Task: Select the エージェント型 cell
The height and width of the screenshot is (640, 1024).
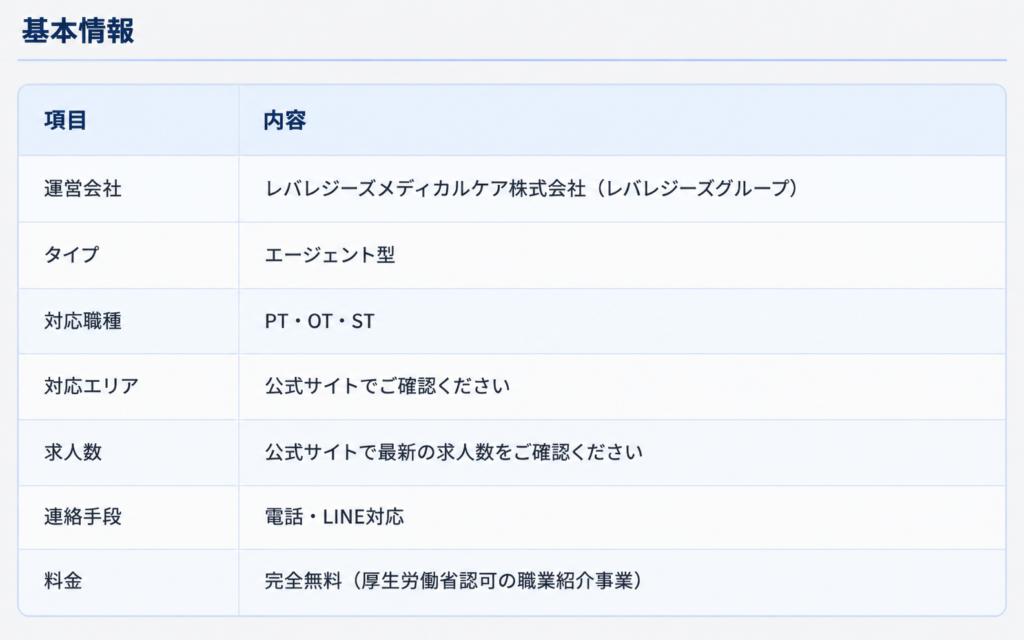Action: [330, 255]
